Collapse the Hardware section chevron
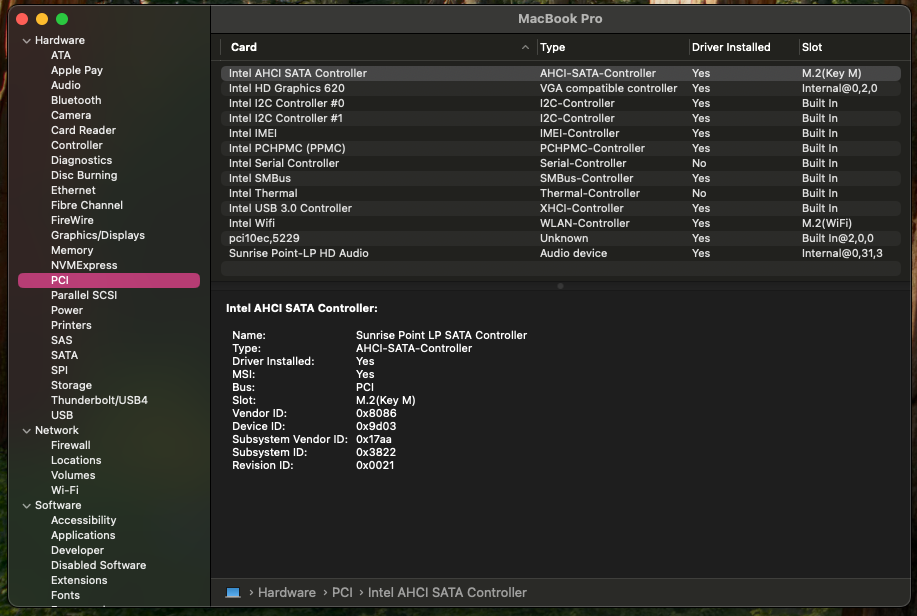This screenshot has height=616, width=917. (x=26, y=41)
